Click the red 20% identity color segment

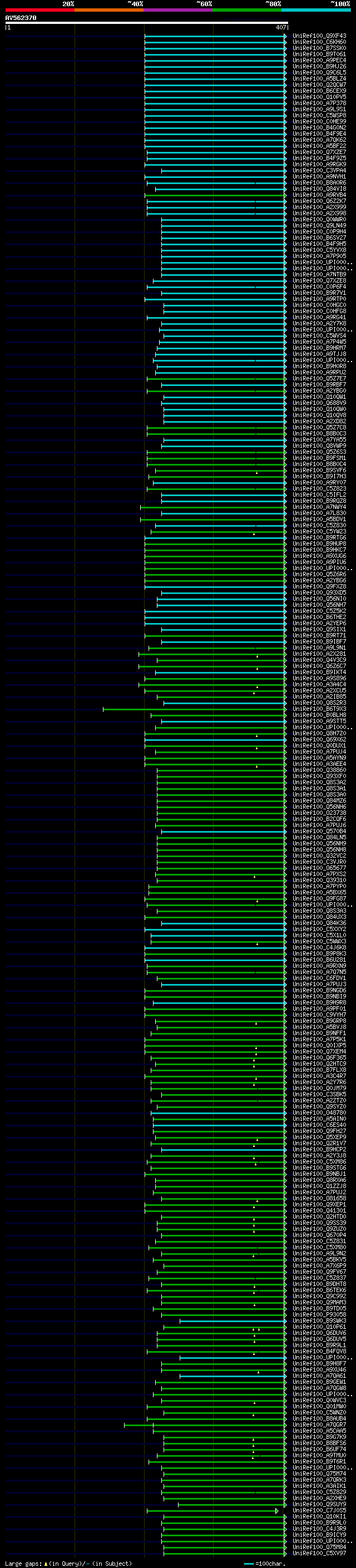pos(39,10)
